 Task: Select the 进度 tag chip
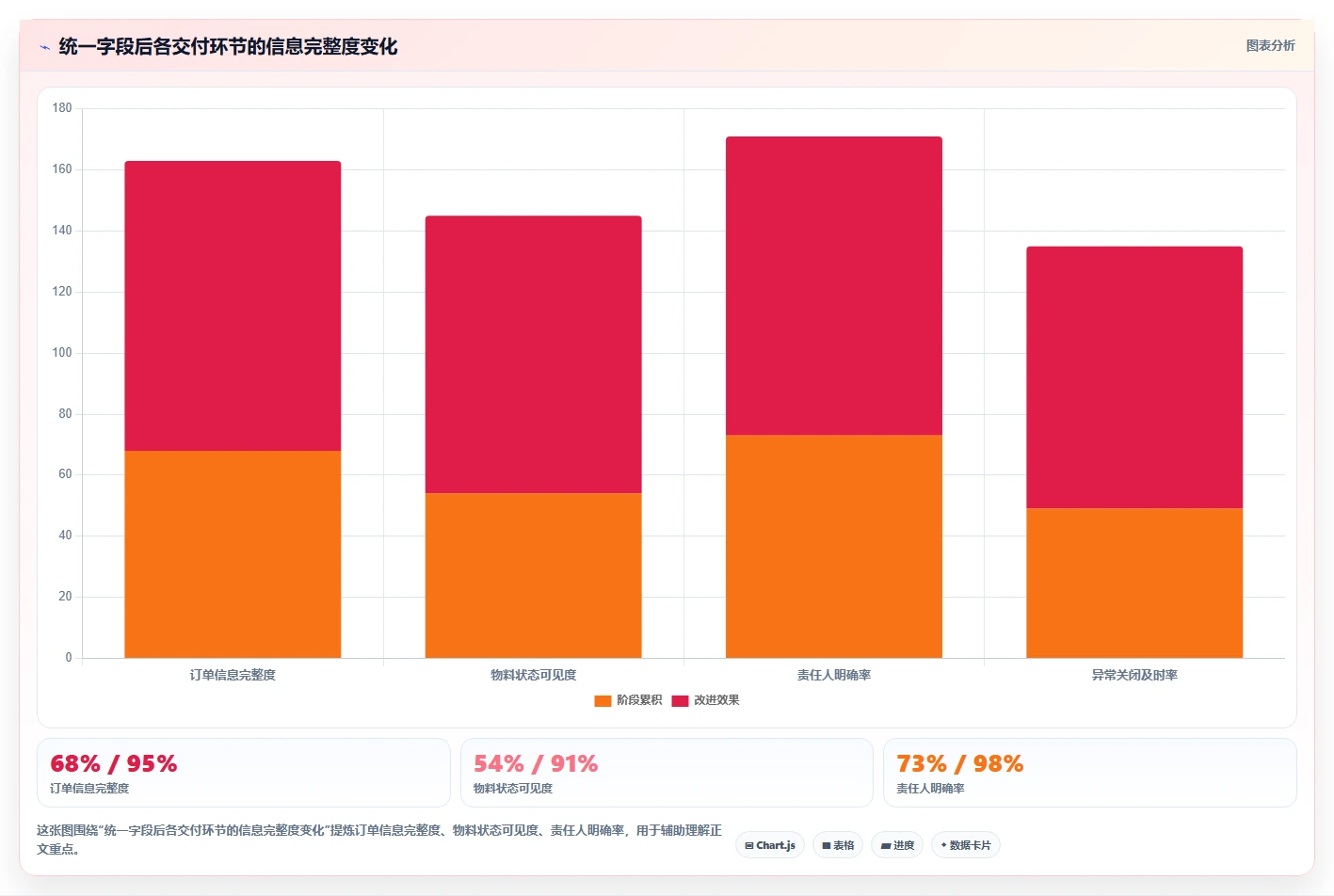tap(897, 845)
